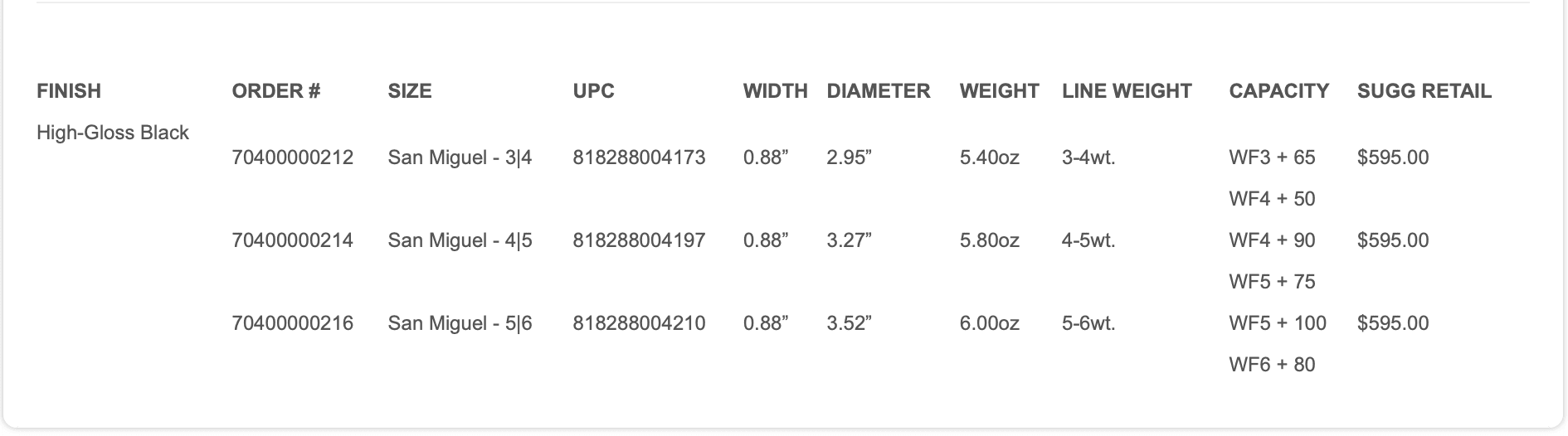Click the 3.52” diameter value
This screenshot has width=1568, height=436.
tap(849, 323)
